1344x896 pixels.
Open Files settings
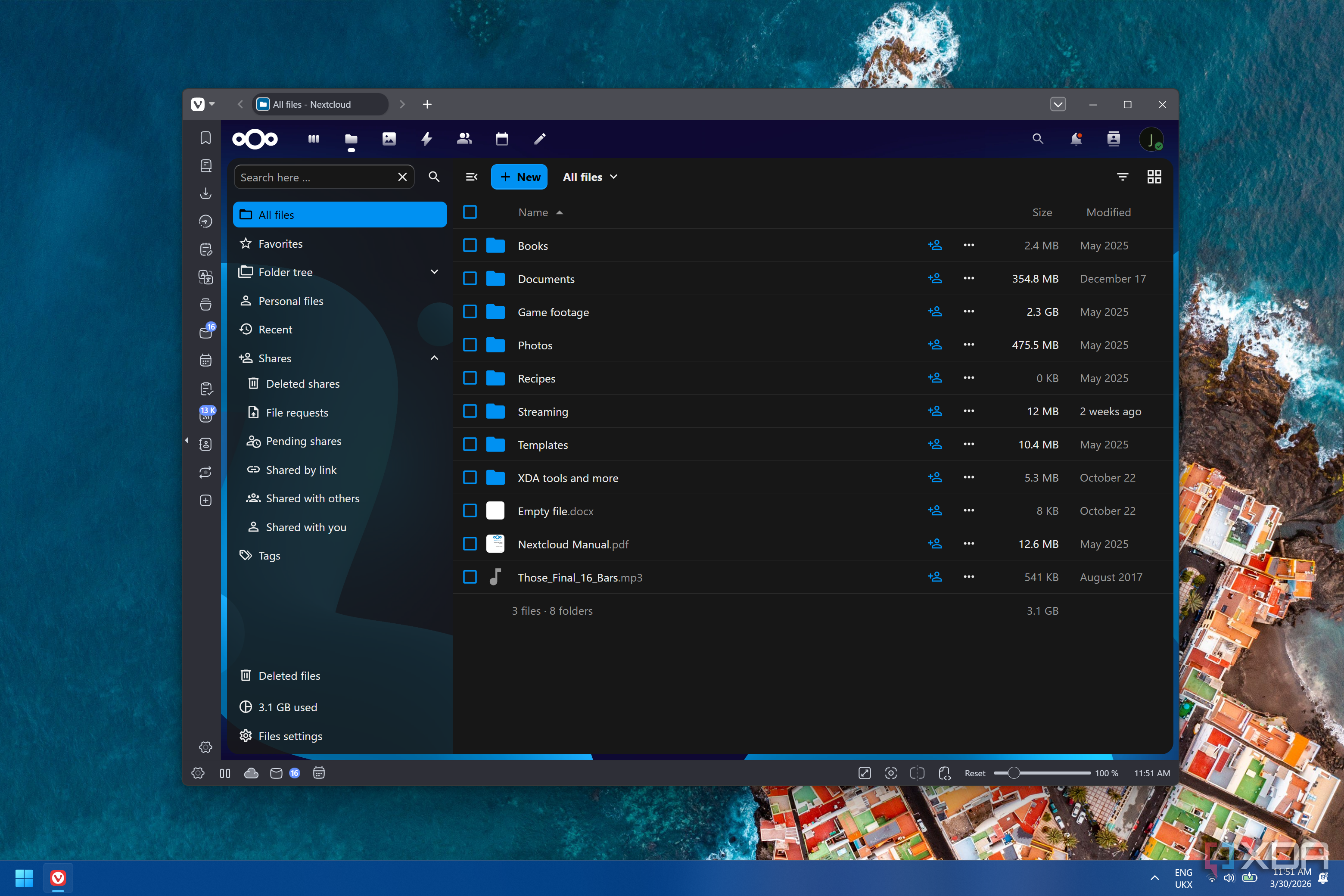click(x=340, y=736)
